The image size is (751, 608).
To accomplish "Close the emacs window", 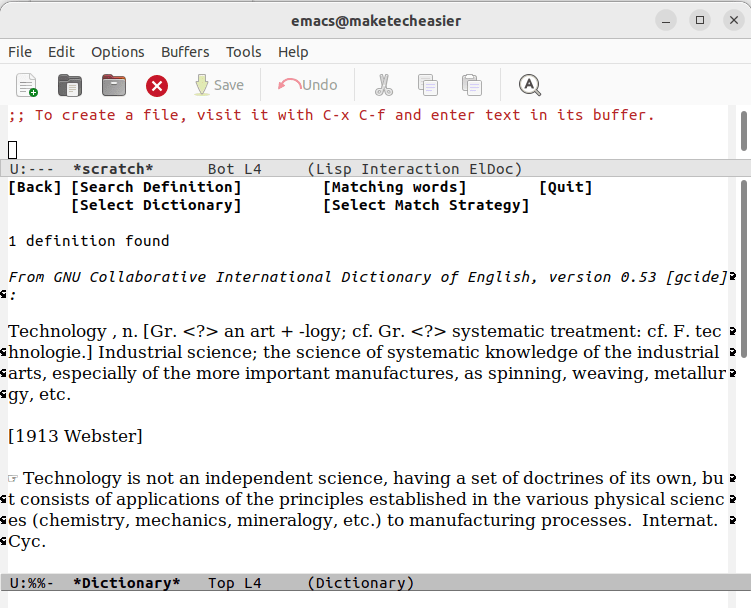I will (x=734, y=20).
